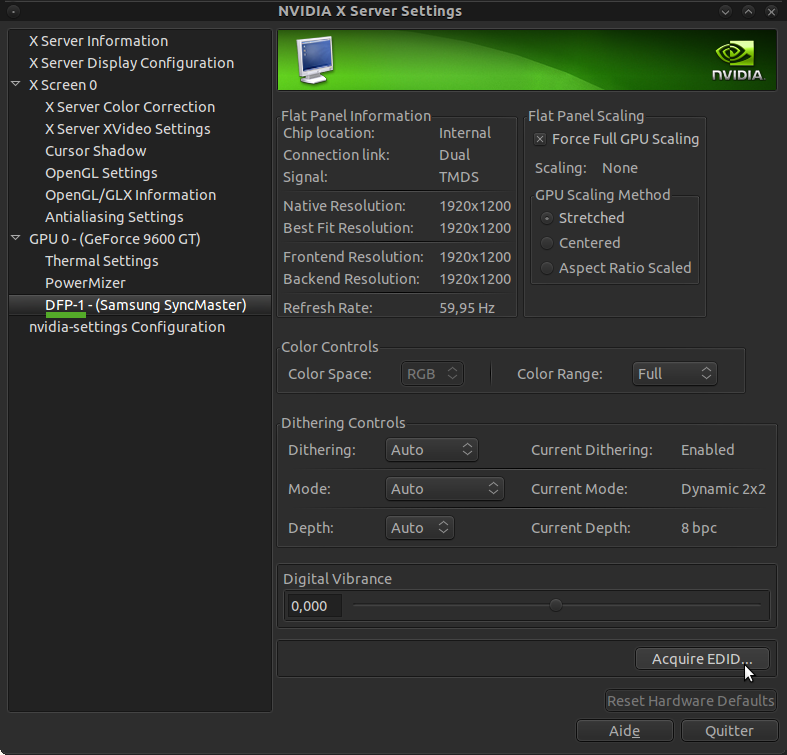787x755 pixels.
Task: Open X Server Display Configuration page
Action: coord(132,63)
